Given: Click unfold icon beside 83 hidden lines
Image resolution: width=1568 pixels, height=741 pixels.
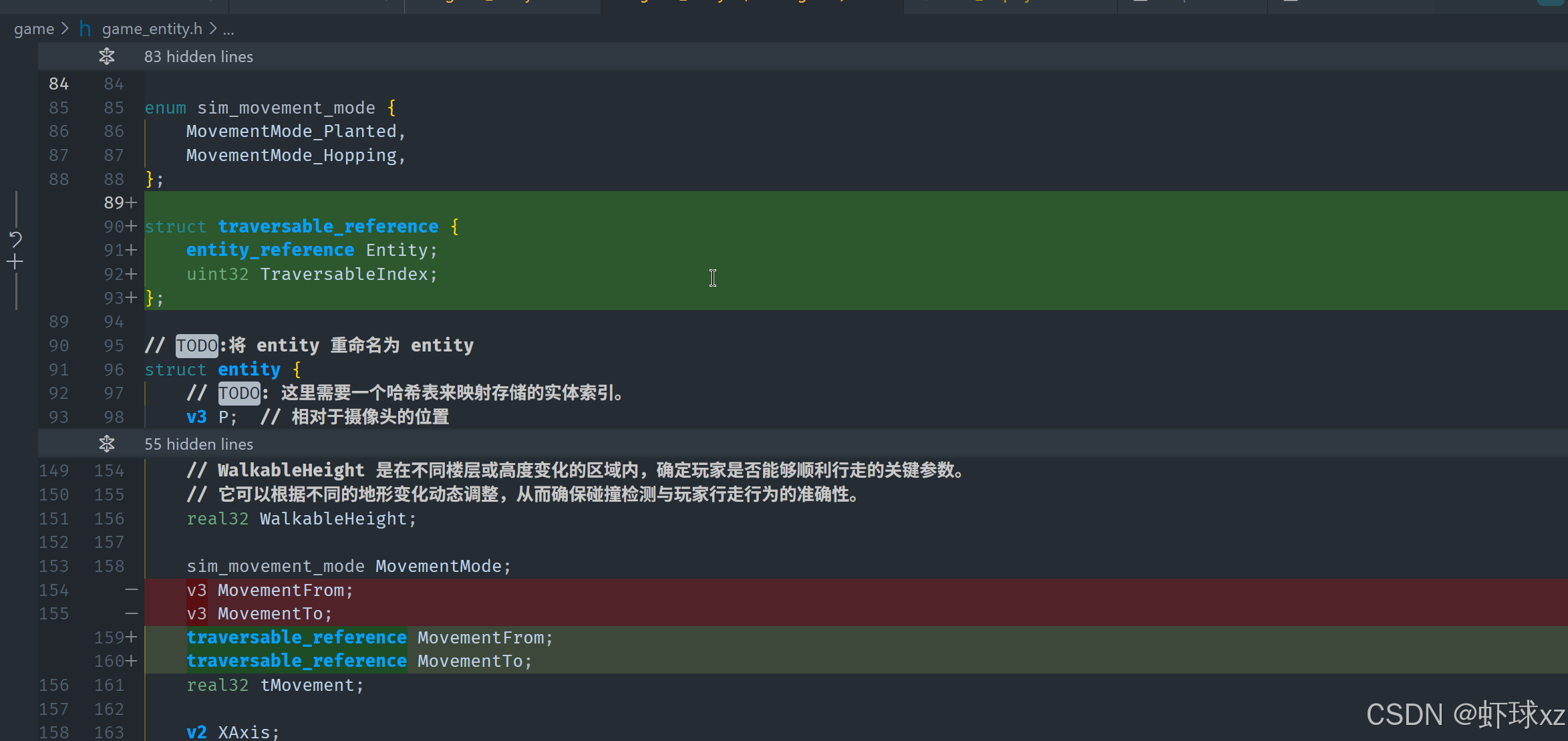Looking at the screenshot, I should pyautogui.click(x=107, y=57).
